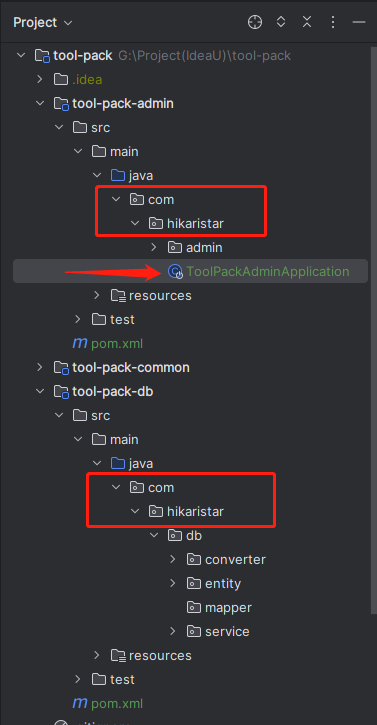377x725 pixels.
Task: Collapse the tool-pack-db module
Action: pos(40,392)
